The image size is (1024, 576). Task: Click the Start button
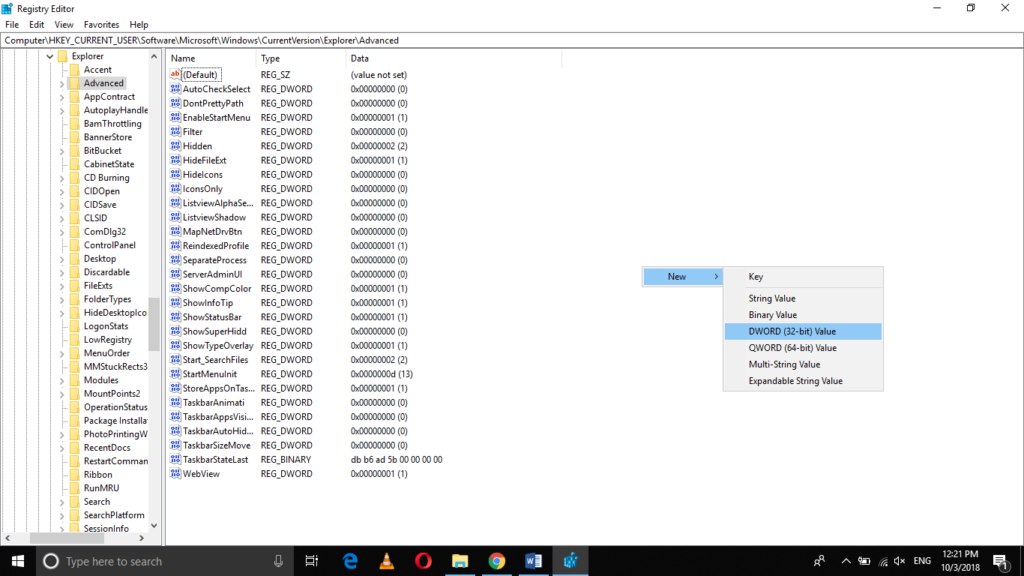click(x=15, y=561)
